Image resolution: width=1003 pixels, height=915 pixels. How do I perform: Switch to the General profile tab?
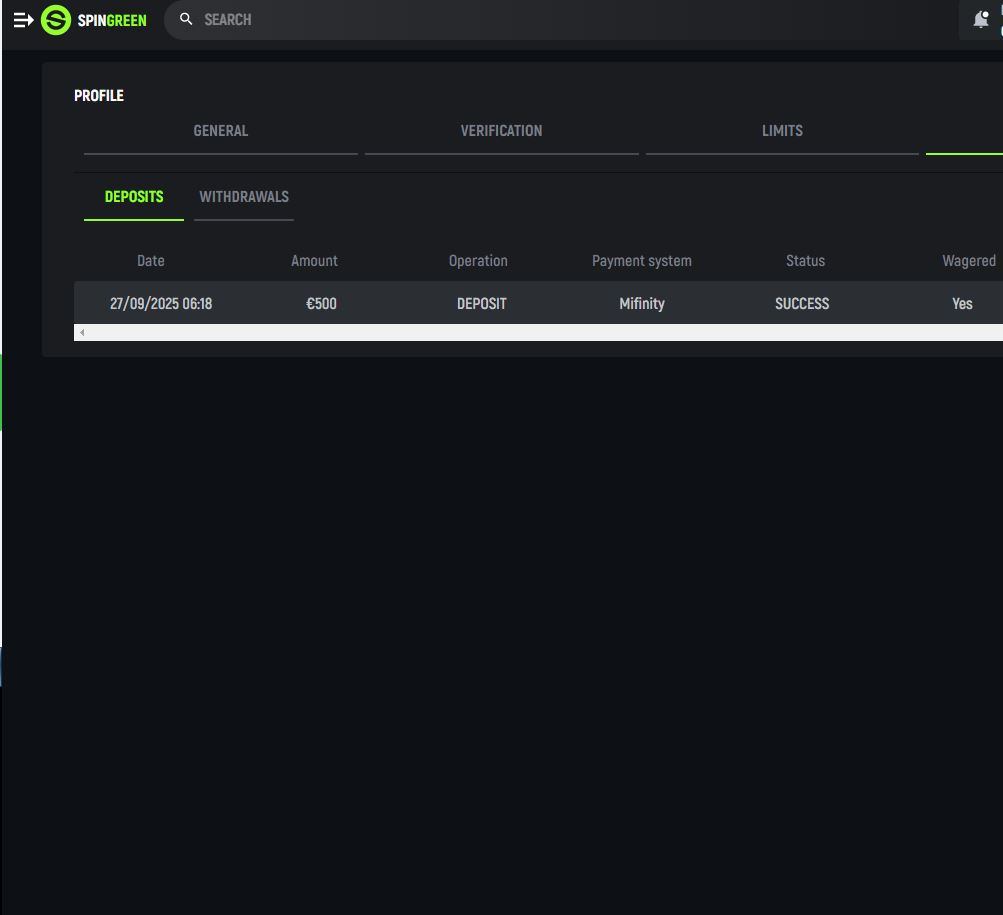point(220,131)
